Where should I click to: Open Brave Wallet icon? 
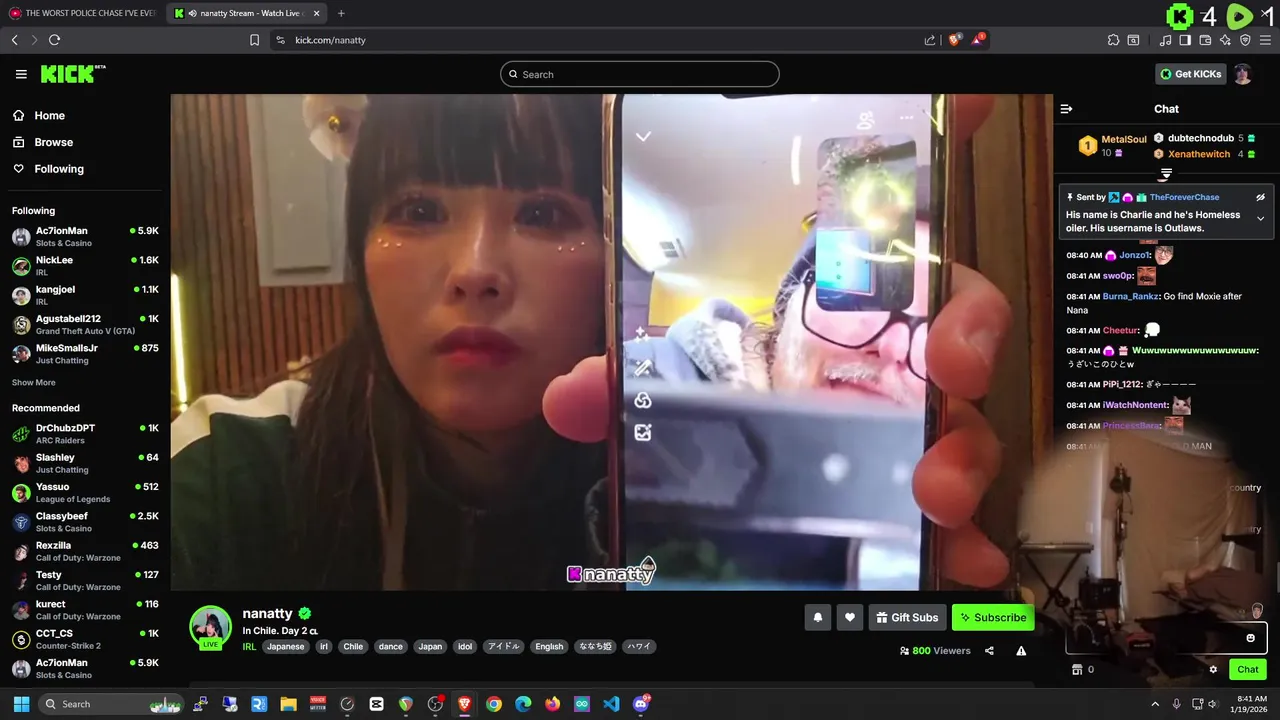click(x=1205, y=40)
